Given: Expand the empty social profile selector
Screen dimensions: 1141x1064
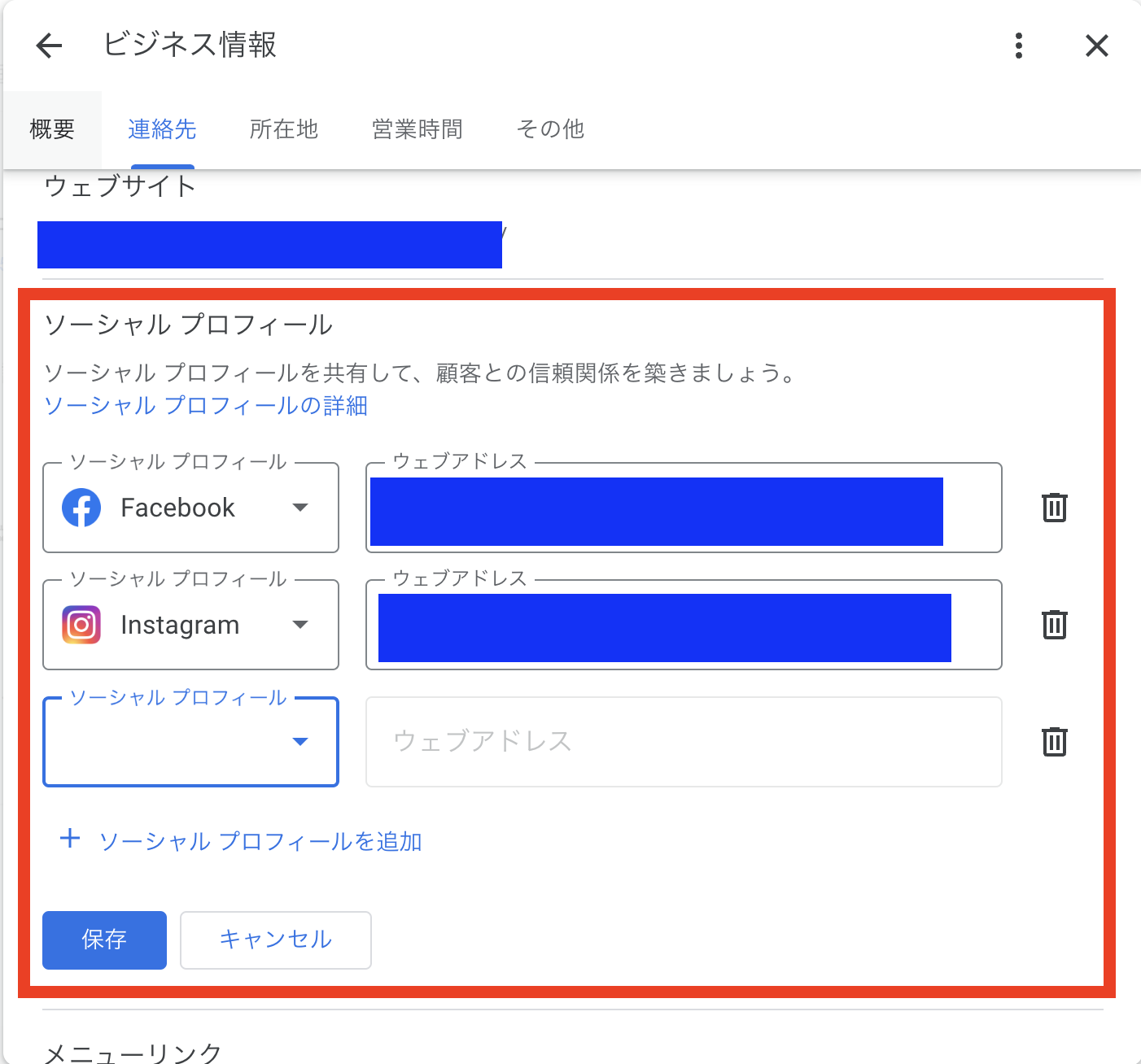Looking at the screenshot, I should click(300, 741).
